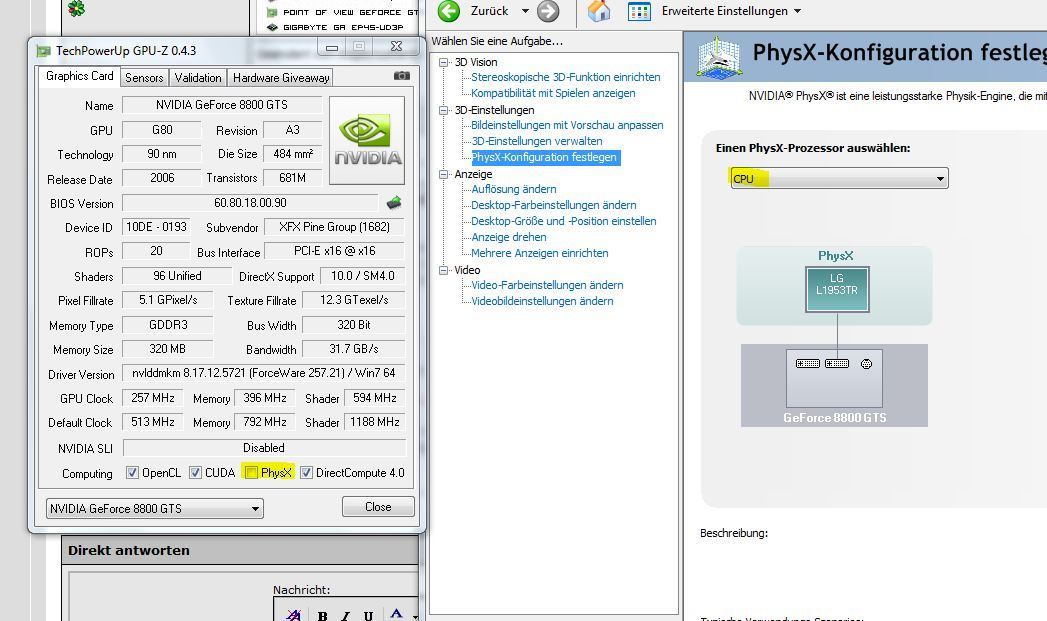Collapse the Anzeige tree node
Image resolution: width=1047 pixels, height=621 pixels.
click(x=443, y=174)
